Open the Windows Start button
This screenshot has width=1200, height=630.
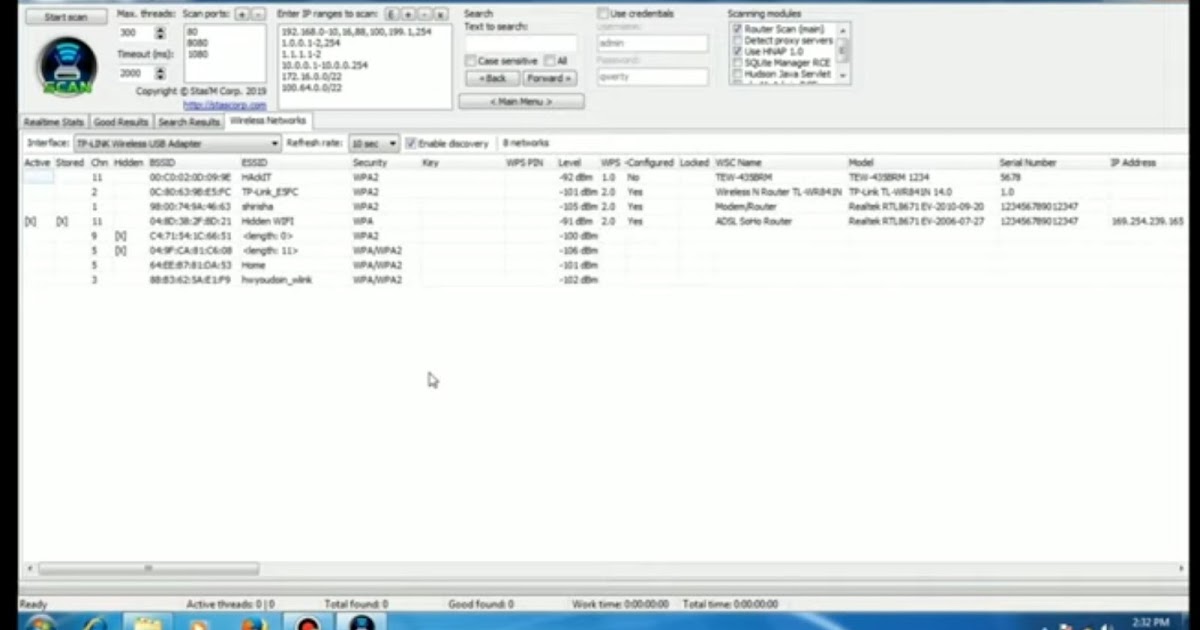(40, 623)
